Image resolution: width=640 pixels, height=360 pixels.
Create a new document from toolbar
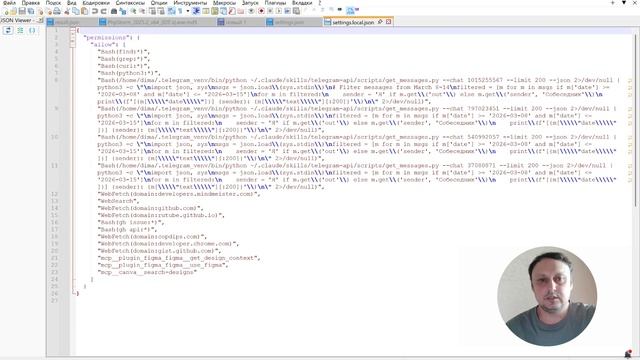pyautogui.click(x=6, y=11)
